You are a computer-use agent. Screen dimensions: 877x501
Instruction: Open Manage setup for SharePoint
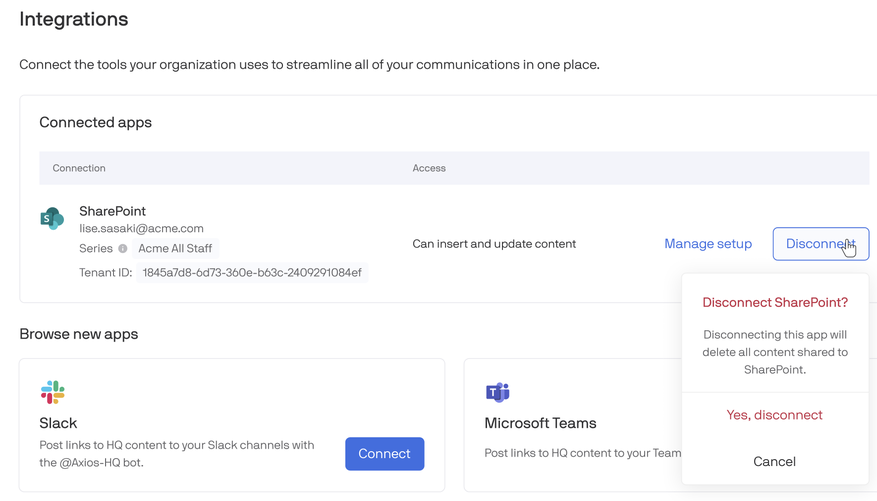coord(708,244)
